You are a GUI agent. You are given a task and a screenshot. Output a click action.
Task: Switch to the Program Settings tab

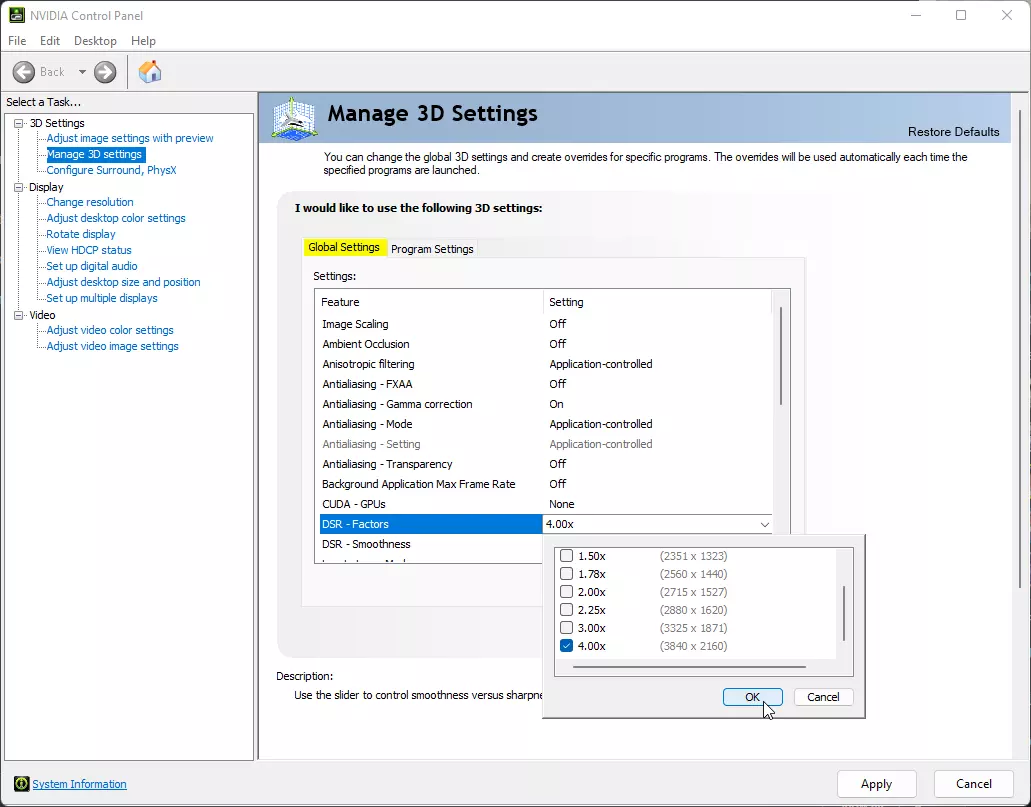click(x=432, y=249)
